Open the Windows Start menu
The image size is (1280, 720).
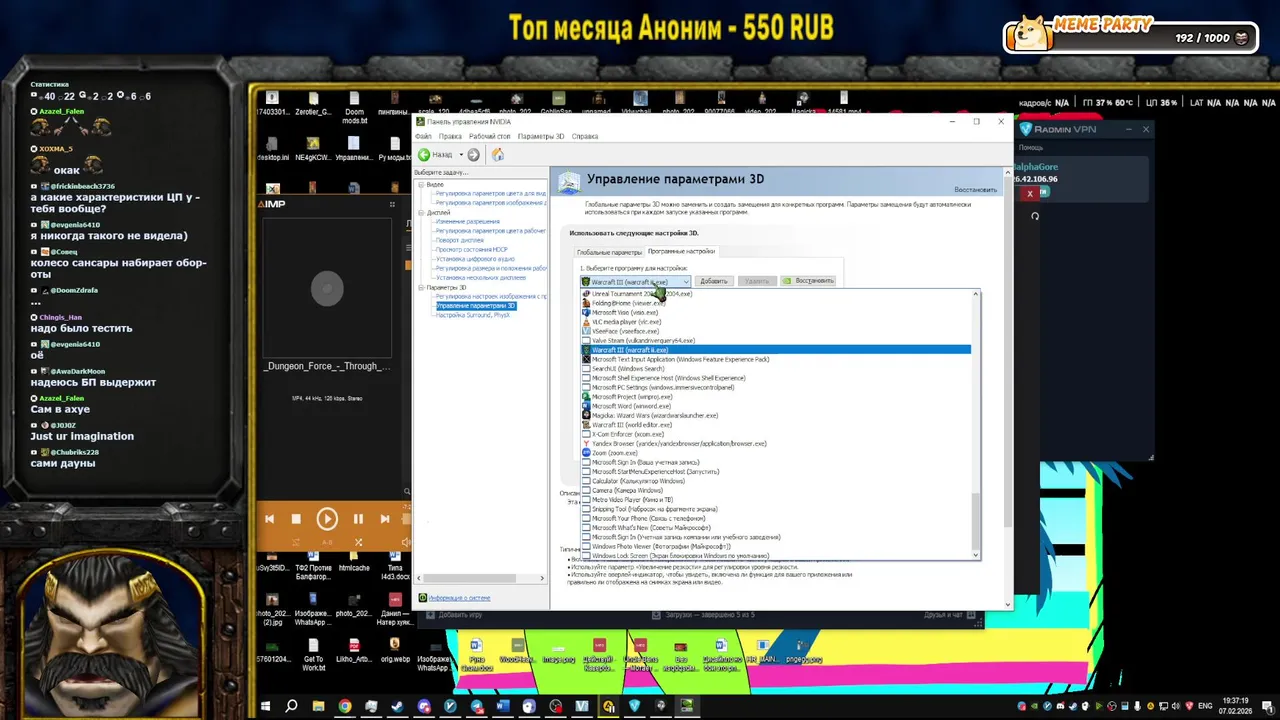pyautogui.click(x=265, y=706)
